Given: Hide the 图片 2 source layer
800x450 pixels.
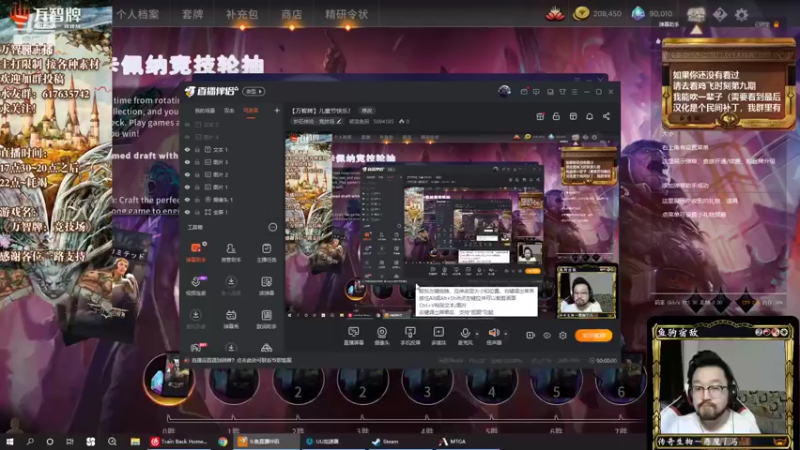Looking at the screenshot, I should pos(187,175).
